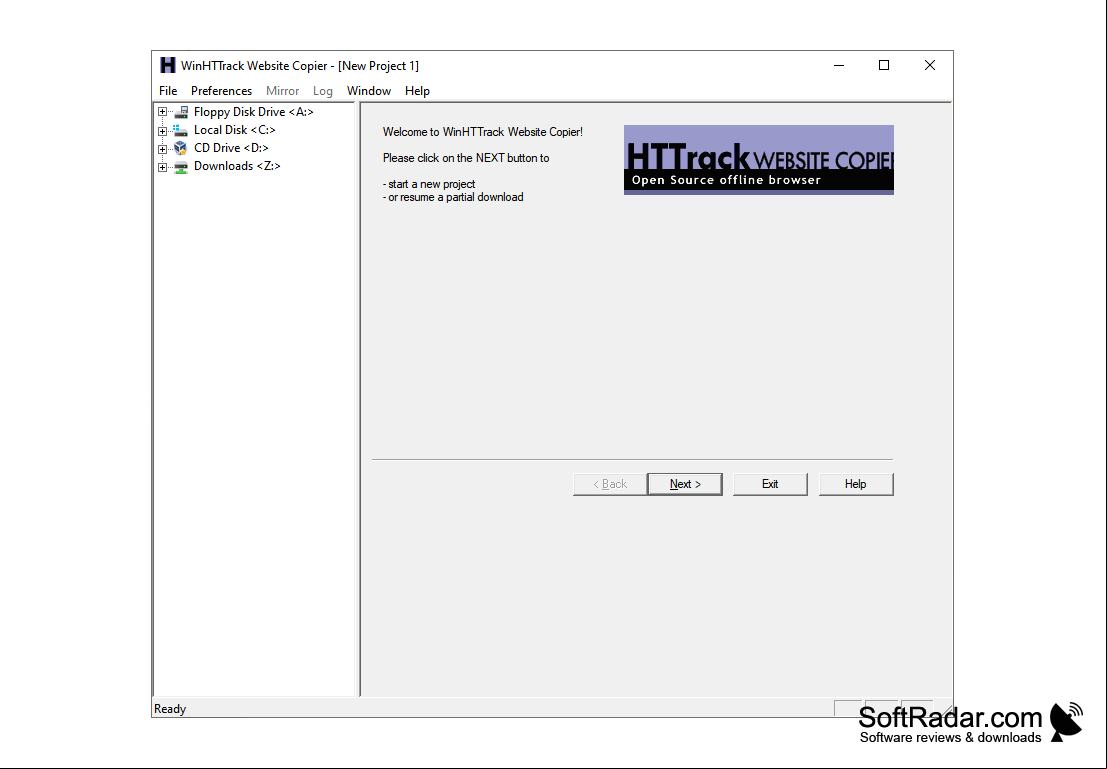This screenshot has height=769, width=1107.
Task: Select the 'Floppy Disk Drive <A:>' label
Action: 253,112
